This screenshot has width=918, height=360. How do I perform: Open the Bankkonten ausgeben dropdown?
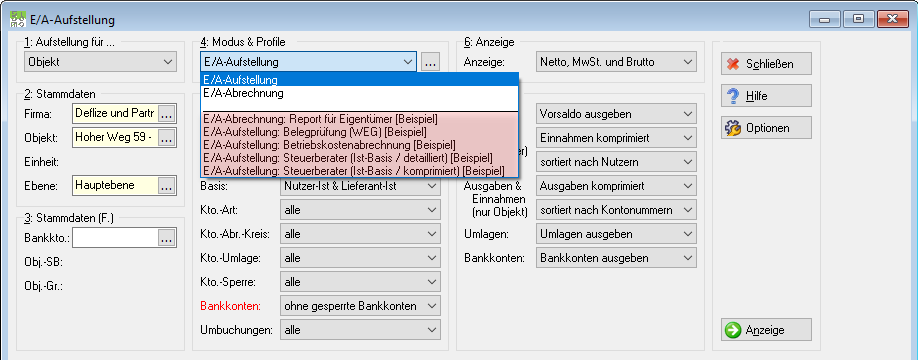pyautogui.click(x=616, y=258)
